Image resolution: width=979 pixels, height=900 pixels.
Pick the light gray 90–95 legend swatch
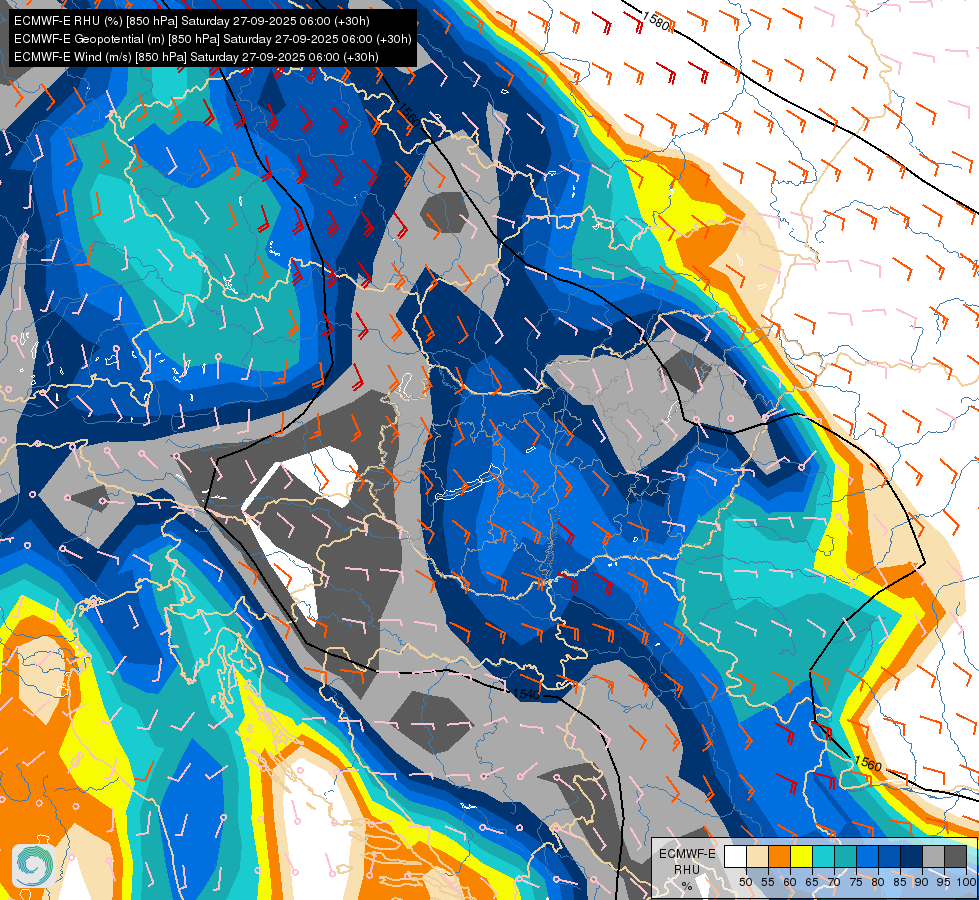933,856
